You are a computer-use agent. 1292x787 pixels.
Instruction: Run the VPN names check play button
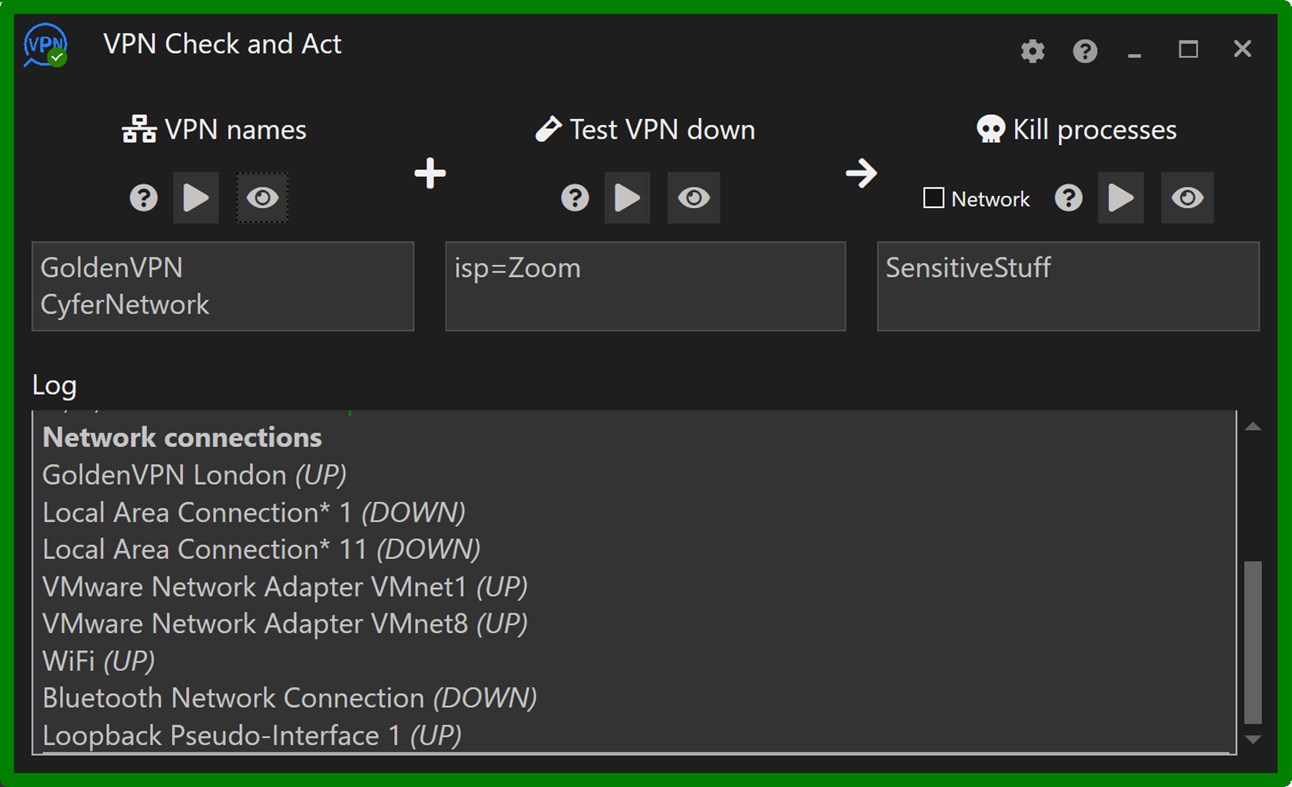click(x=196, y=198)
